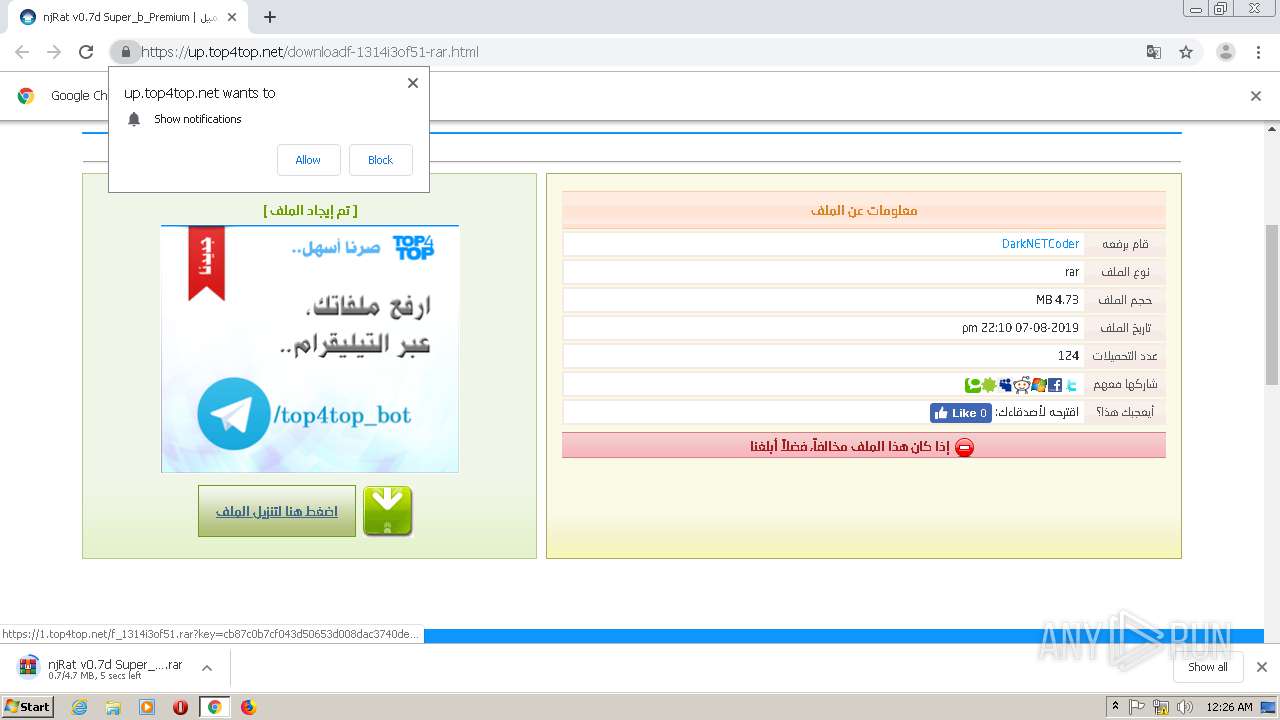
Task: Click the red shield taskbar icon
Action: tap(180, 707)
